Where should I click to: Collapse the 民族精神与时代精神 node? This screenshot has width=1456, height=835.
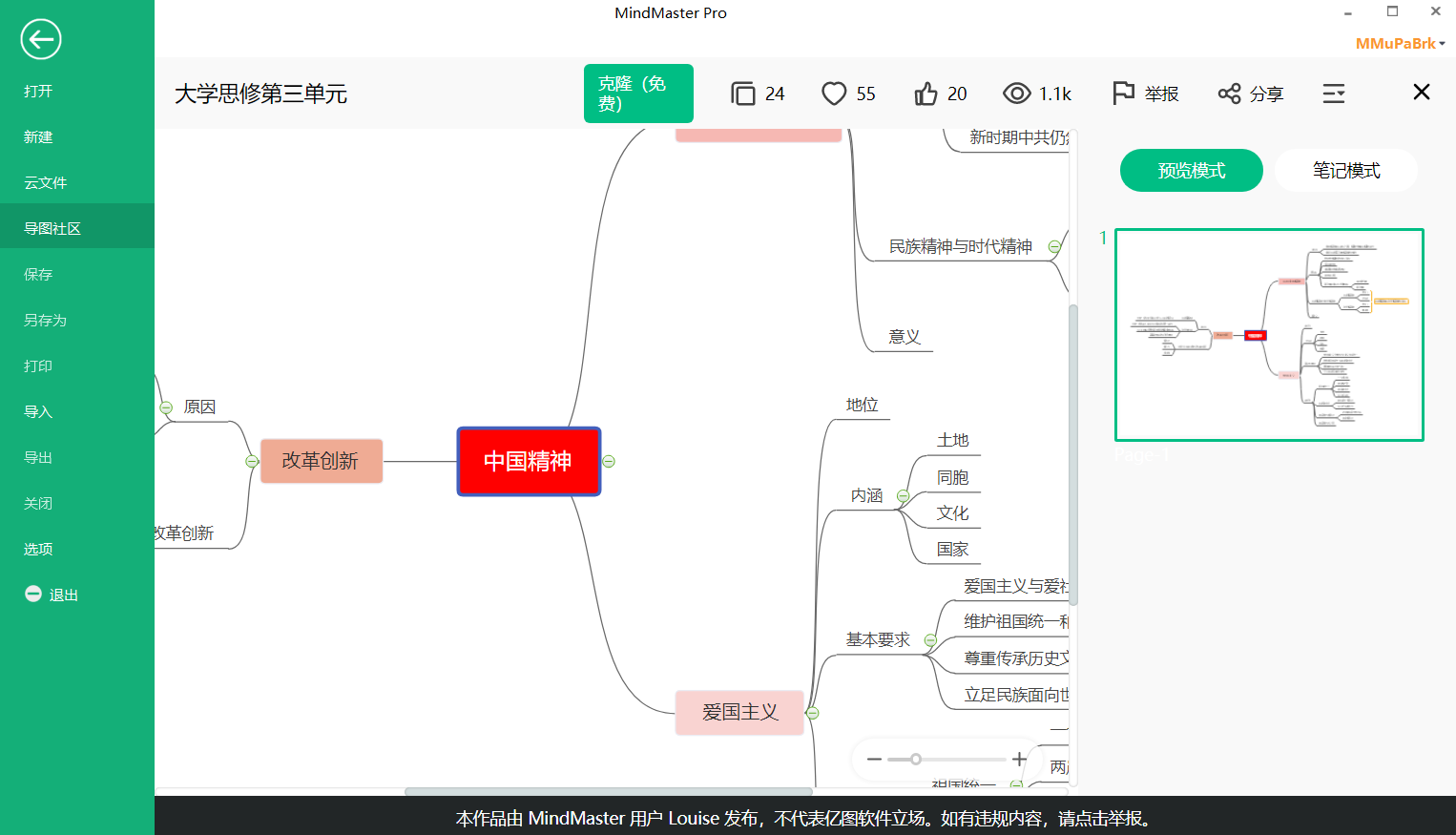1054,246
